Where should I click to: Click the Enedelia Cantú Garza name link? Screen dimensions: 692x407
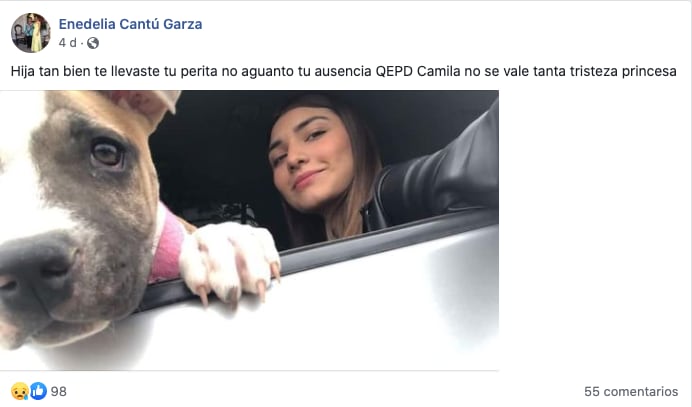tap(130, 24)
